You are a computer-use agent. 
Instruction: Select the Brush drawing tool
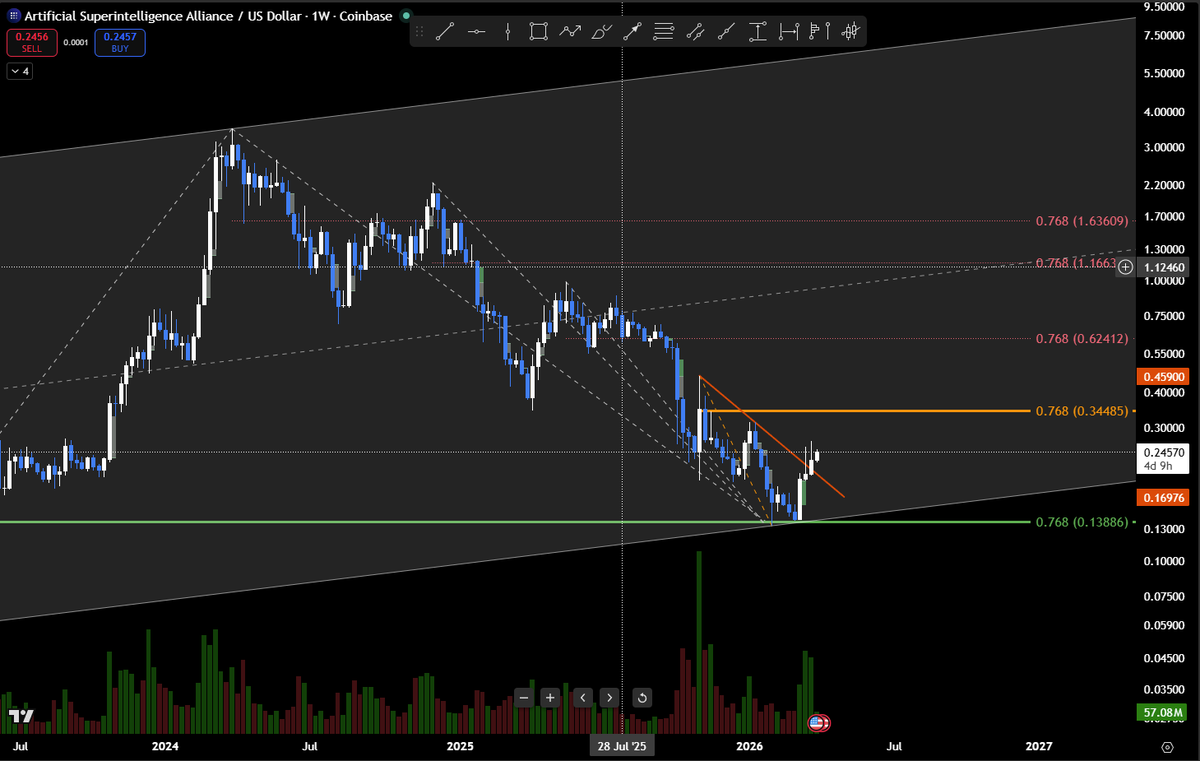click(x=601, y=32)
